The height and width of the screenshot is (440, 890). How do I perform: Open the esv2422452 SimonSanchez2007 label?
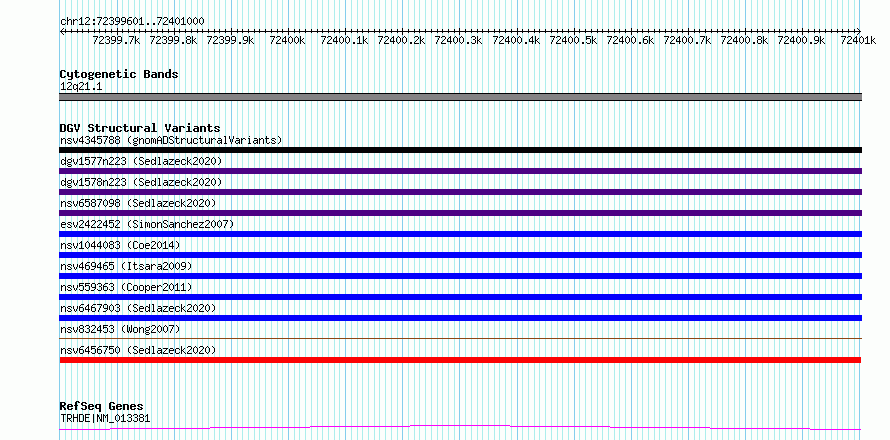coord(147,224)
